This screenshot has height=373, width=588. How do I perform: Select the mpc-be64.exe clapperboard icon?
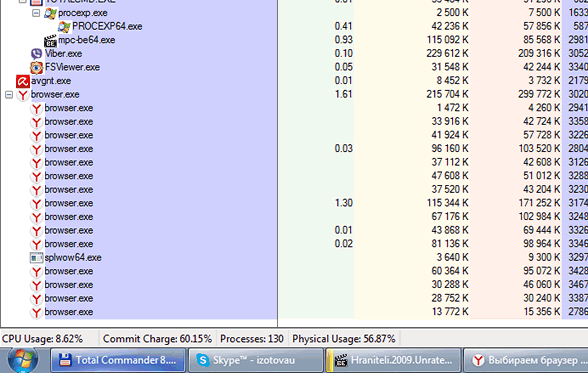pos(50,40)
